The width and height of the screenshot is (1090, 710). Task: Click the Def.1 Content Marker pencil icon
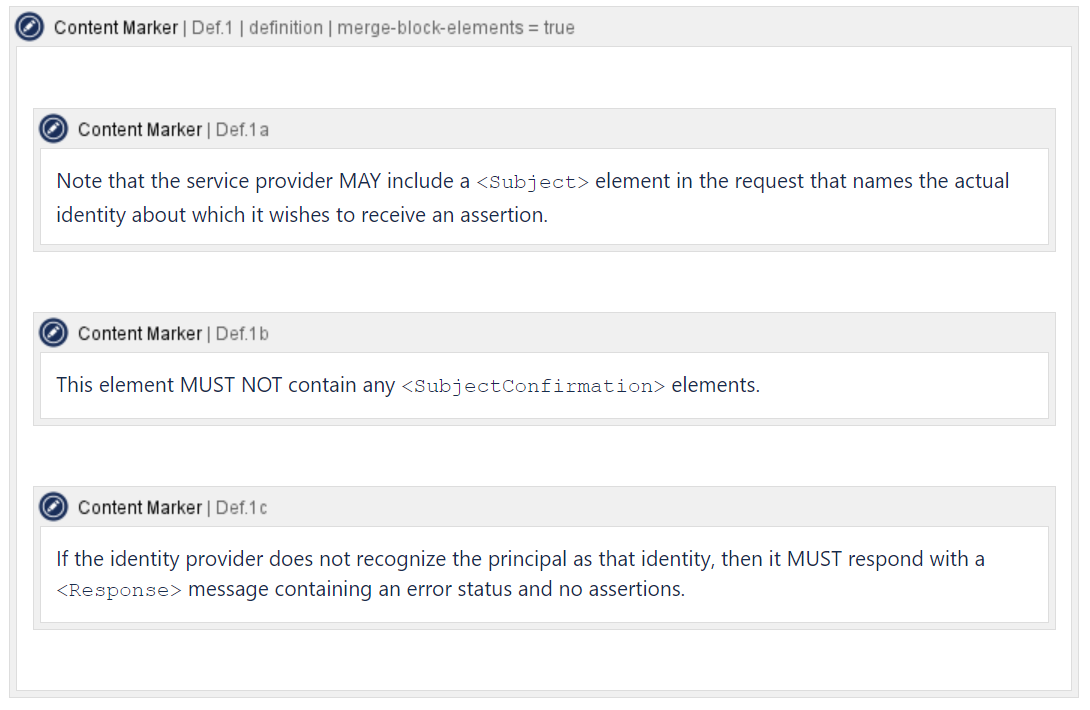click(x=31, y=27)
